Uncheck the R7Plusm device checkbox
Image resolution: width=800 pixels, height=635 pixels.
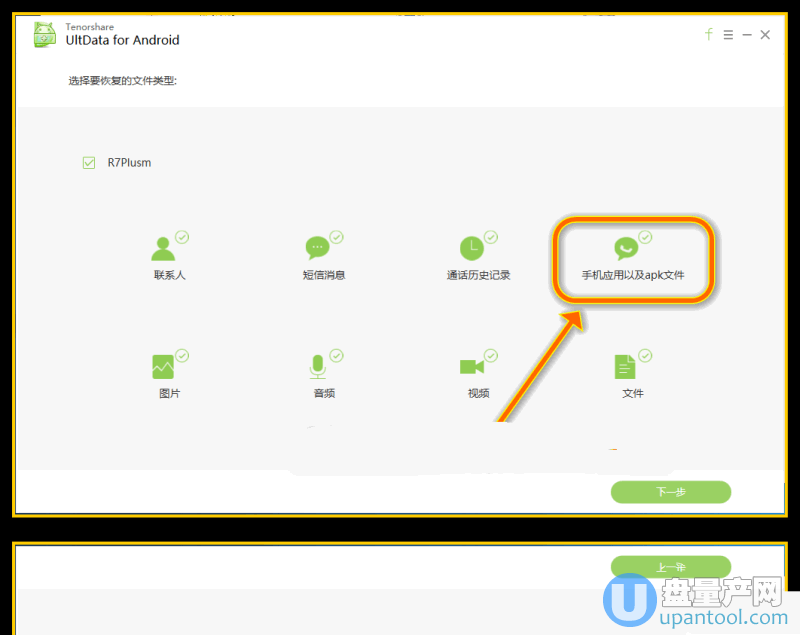(89, 162)
